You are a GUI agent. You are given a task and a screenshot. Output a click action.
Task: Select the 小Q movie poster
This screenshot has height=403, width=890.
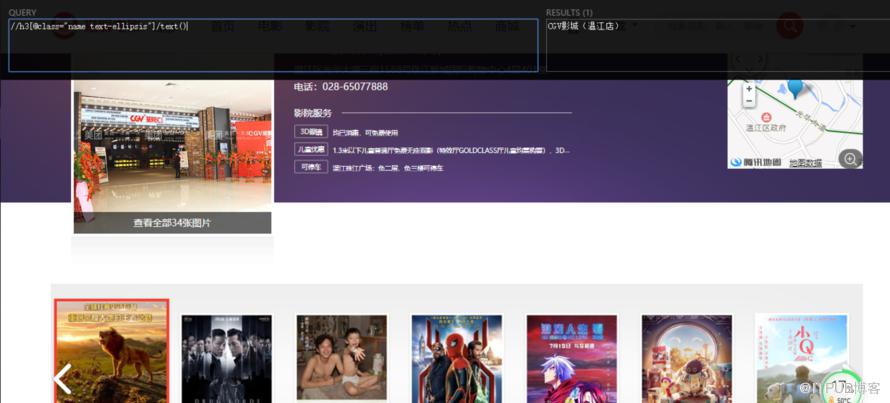click(801, 359)
